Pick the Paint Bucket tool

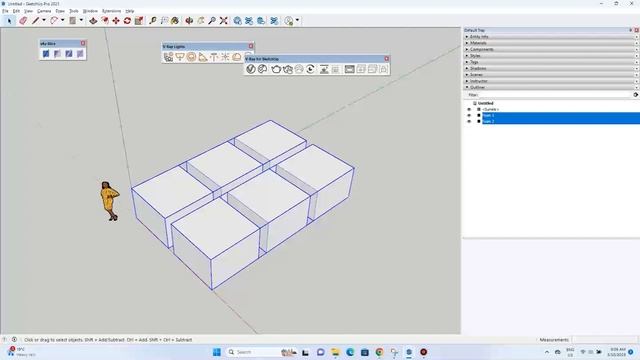click(175, 20)
